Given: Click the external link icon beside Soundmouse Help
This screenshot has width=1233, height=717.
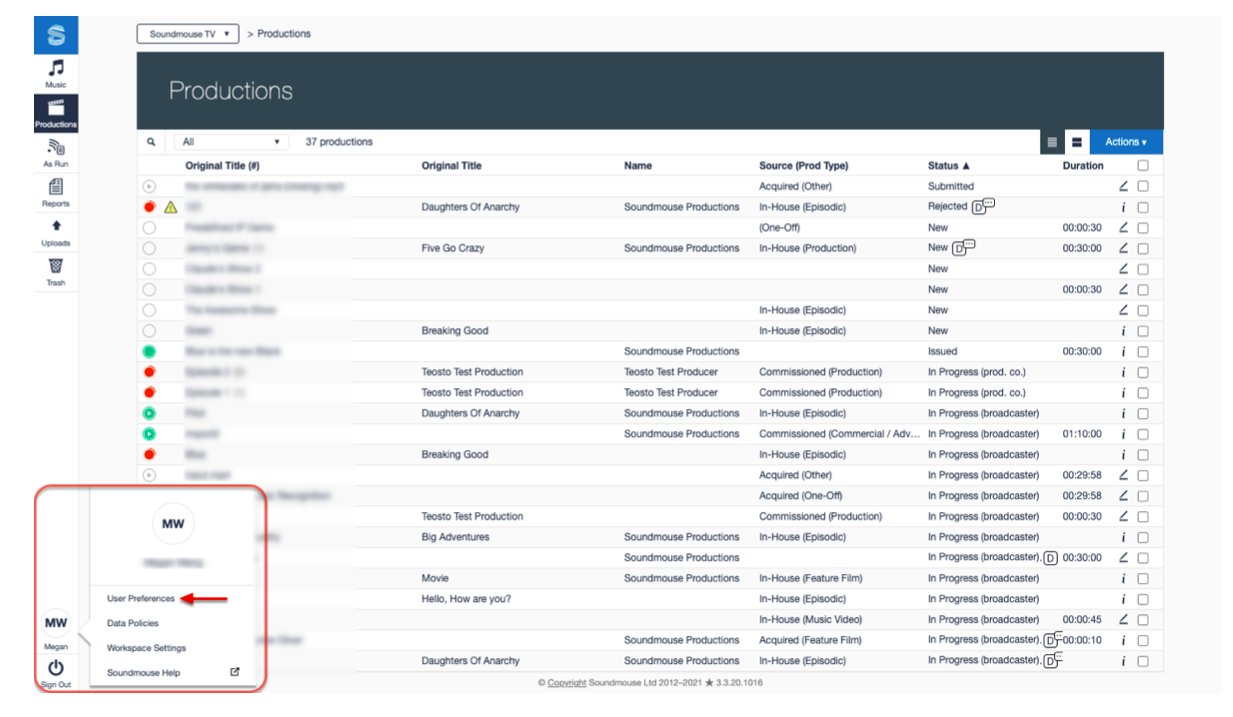Looking at the screenshot, I should tap(235, 672).
